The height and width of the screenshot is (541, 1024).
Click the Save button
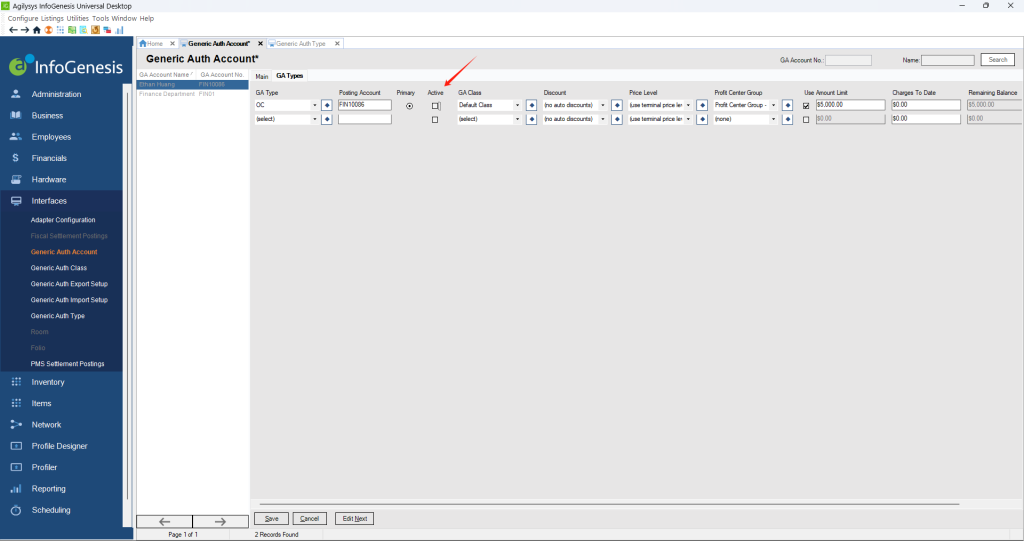pyautogui.click(x=272, y=519)
